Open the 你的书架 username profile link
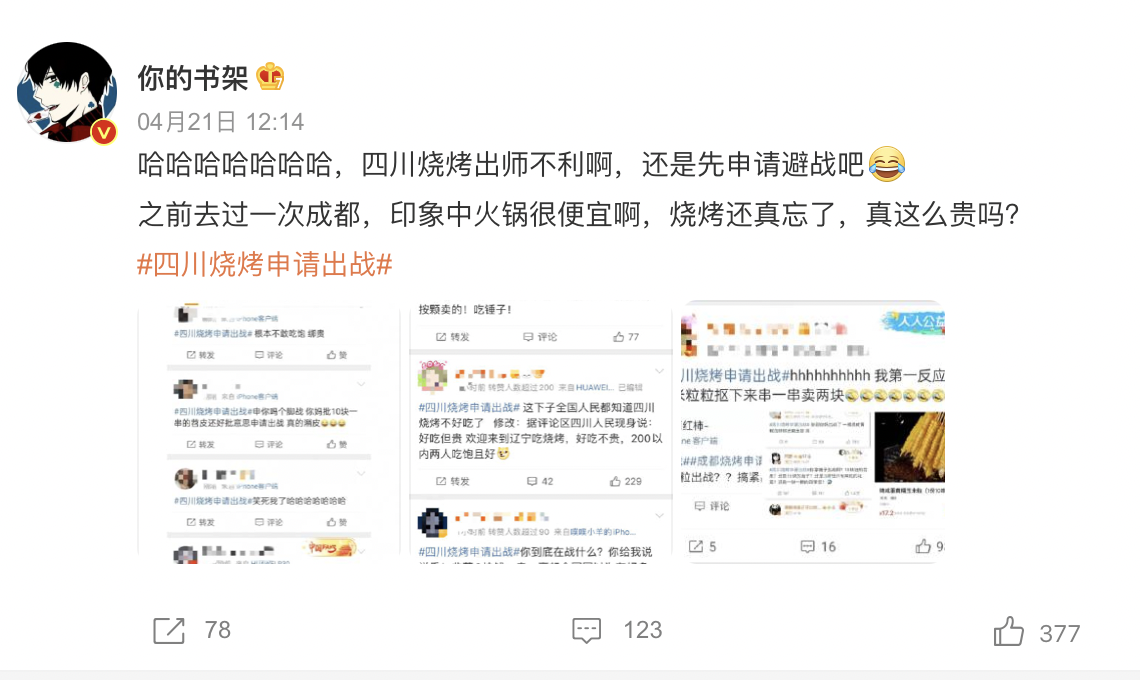1140x680 pixels. 193,78
